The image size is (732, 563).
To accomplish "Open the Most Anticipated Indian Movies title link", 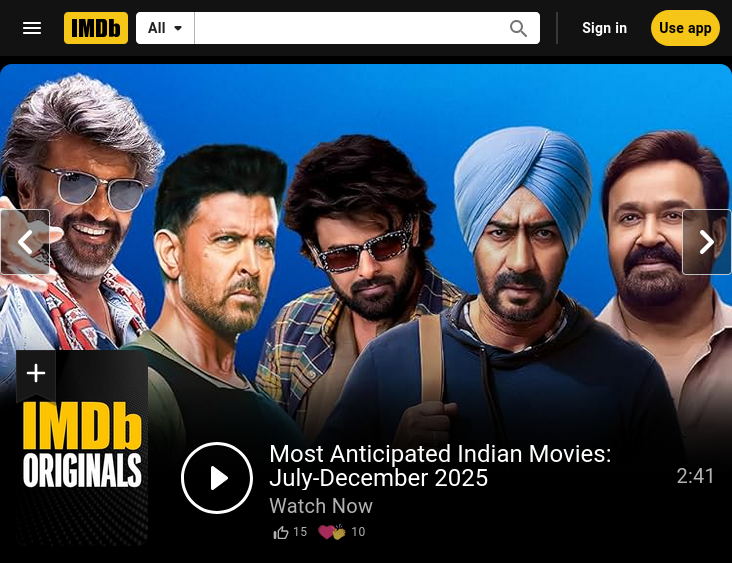I will point(440,466).
